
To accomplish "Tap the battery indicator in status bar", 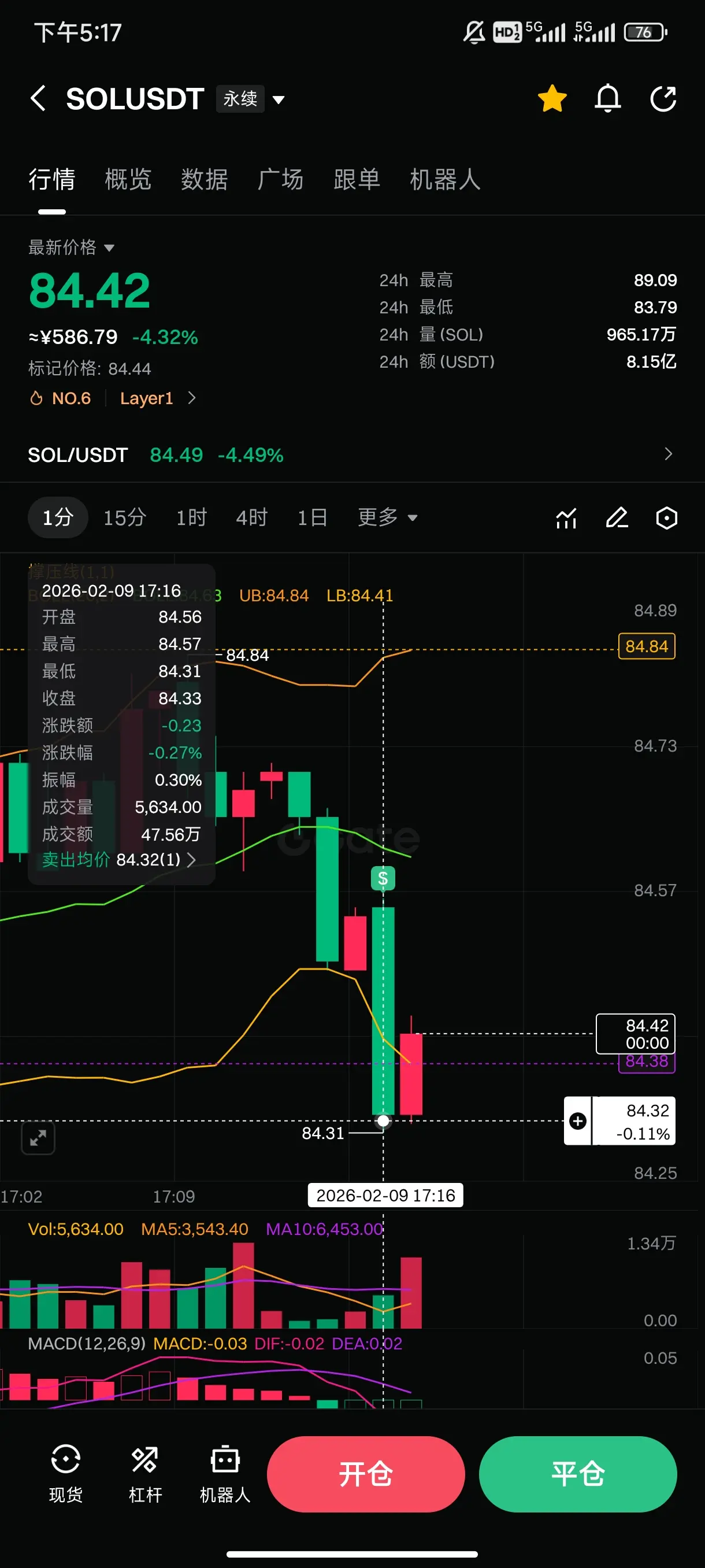I will pyautogui.click(x=645, y=32).
